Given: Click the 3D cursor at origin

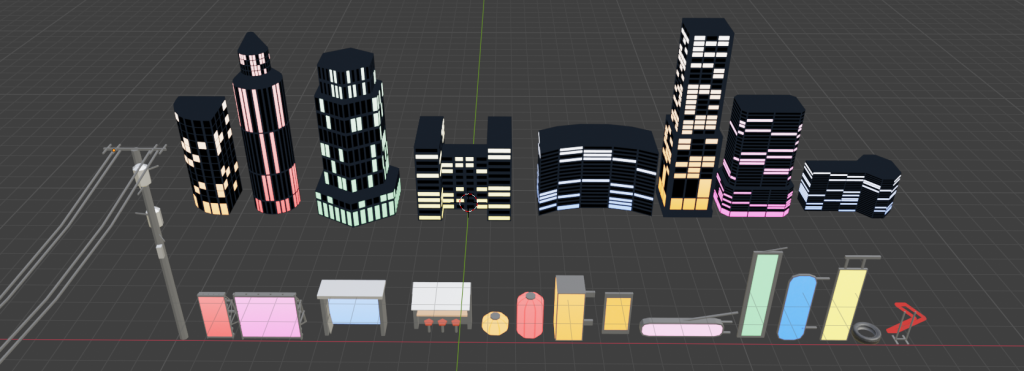Looking at the screenshot, I should [468, 203].
